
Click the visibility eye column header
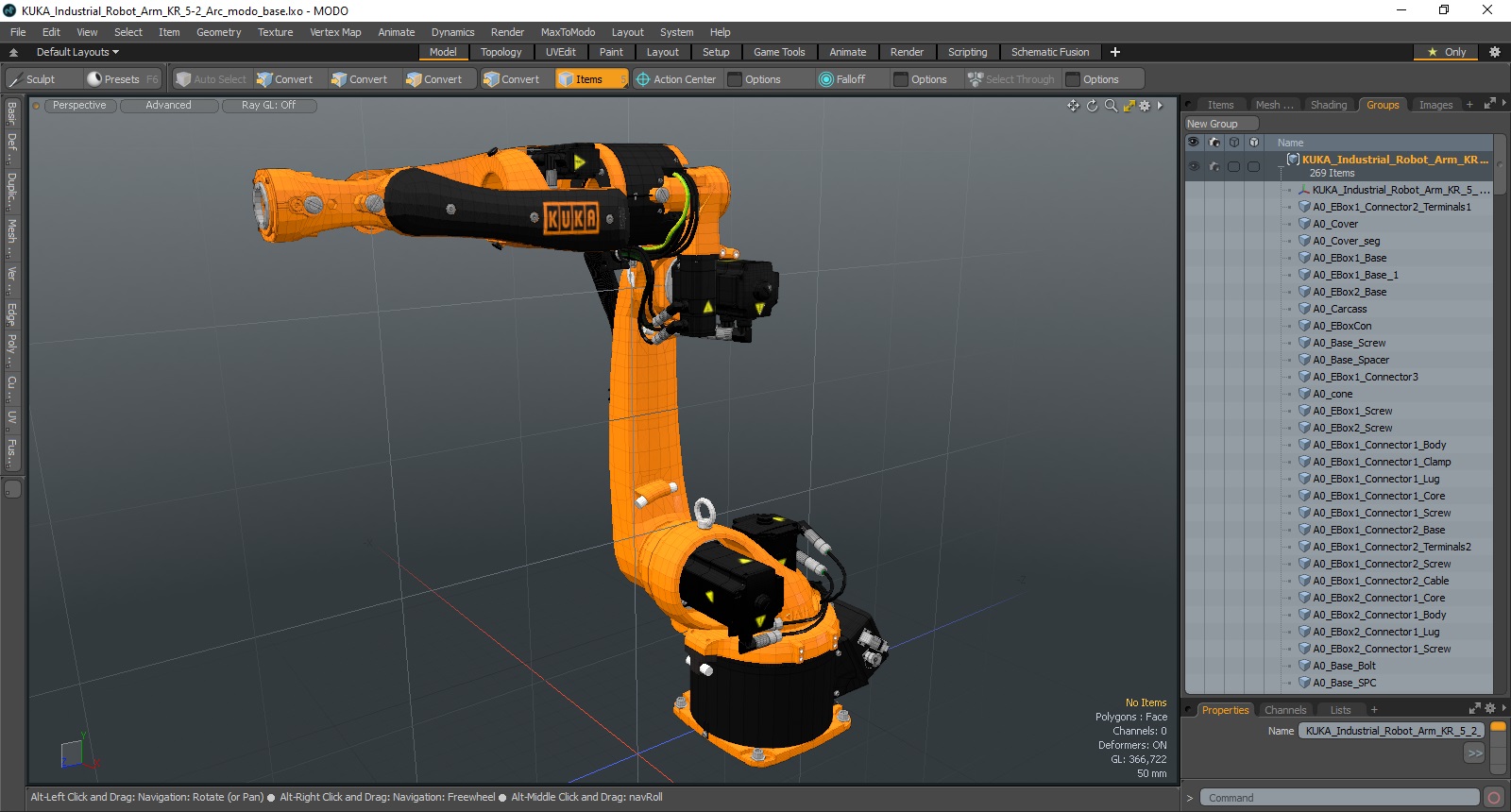pyautogui.click(x=1194, y=143)
